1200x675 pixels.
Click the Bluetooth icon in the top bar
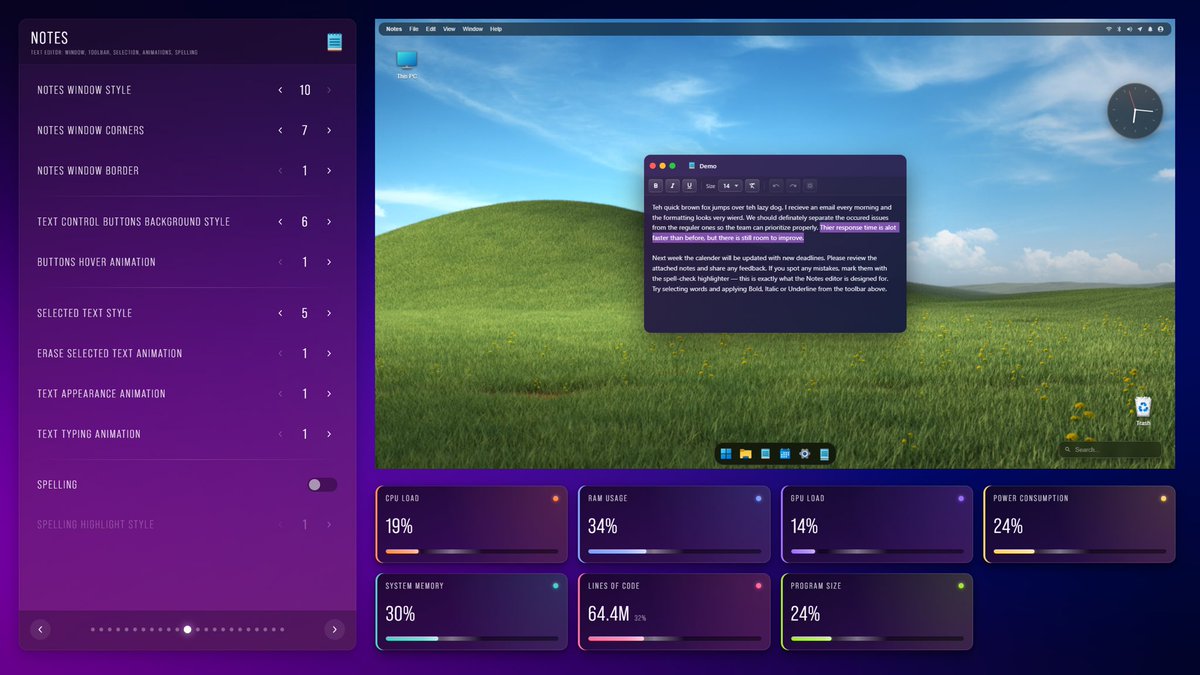pos(1119,29)
